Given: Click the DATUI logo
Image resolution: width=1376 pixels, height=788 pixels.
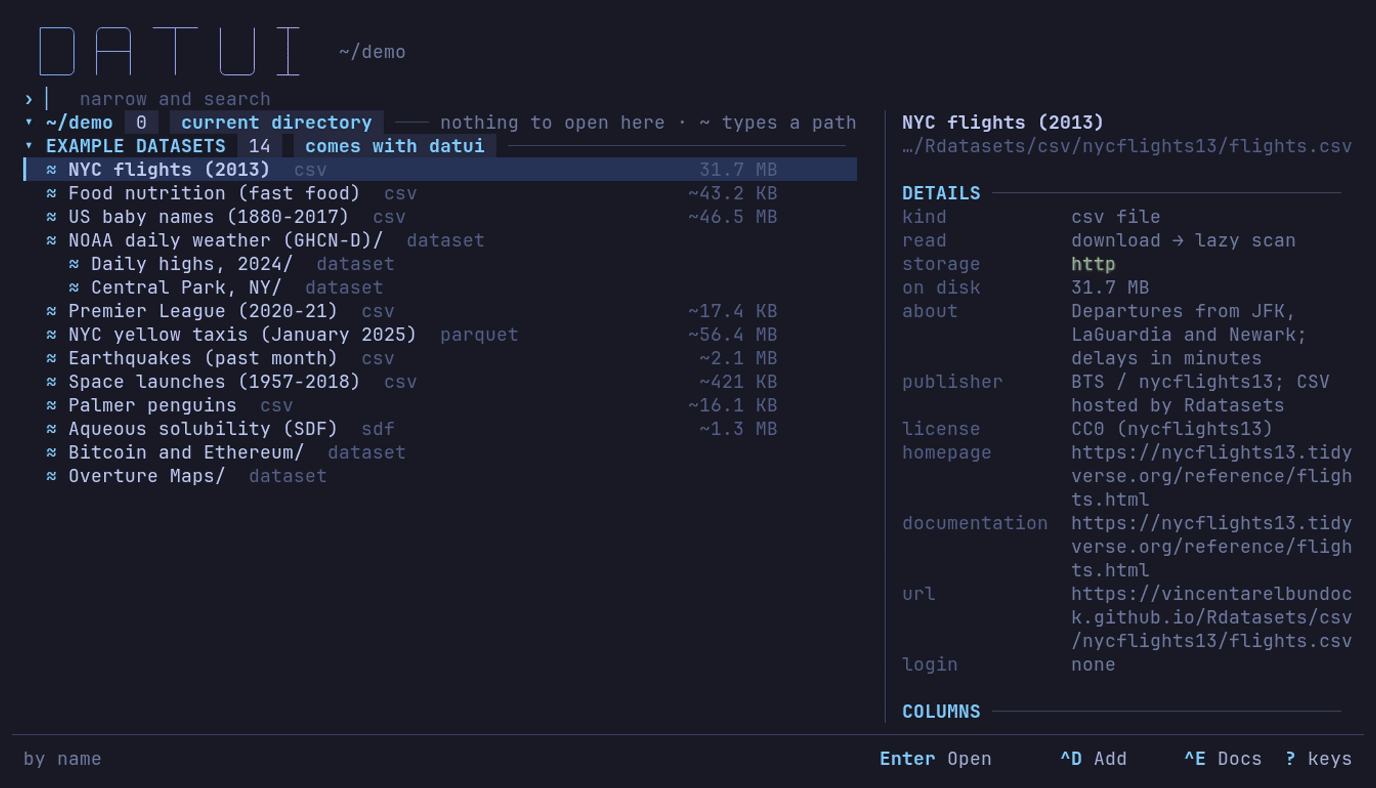Looking at the screenshot, I should click(170, 51).
